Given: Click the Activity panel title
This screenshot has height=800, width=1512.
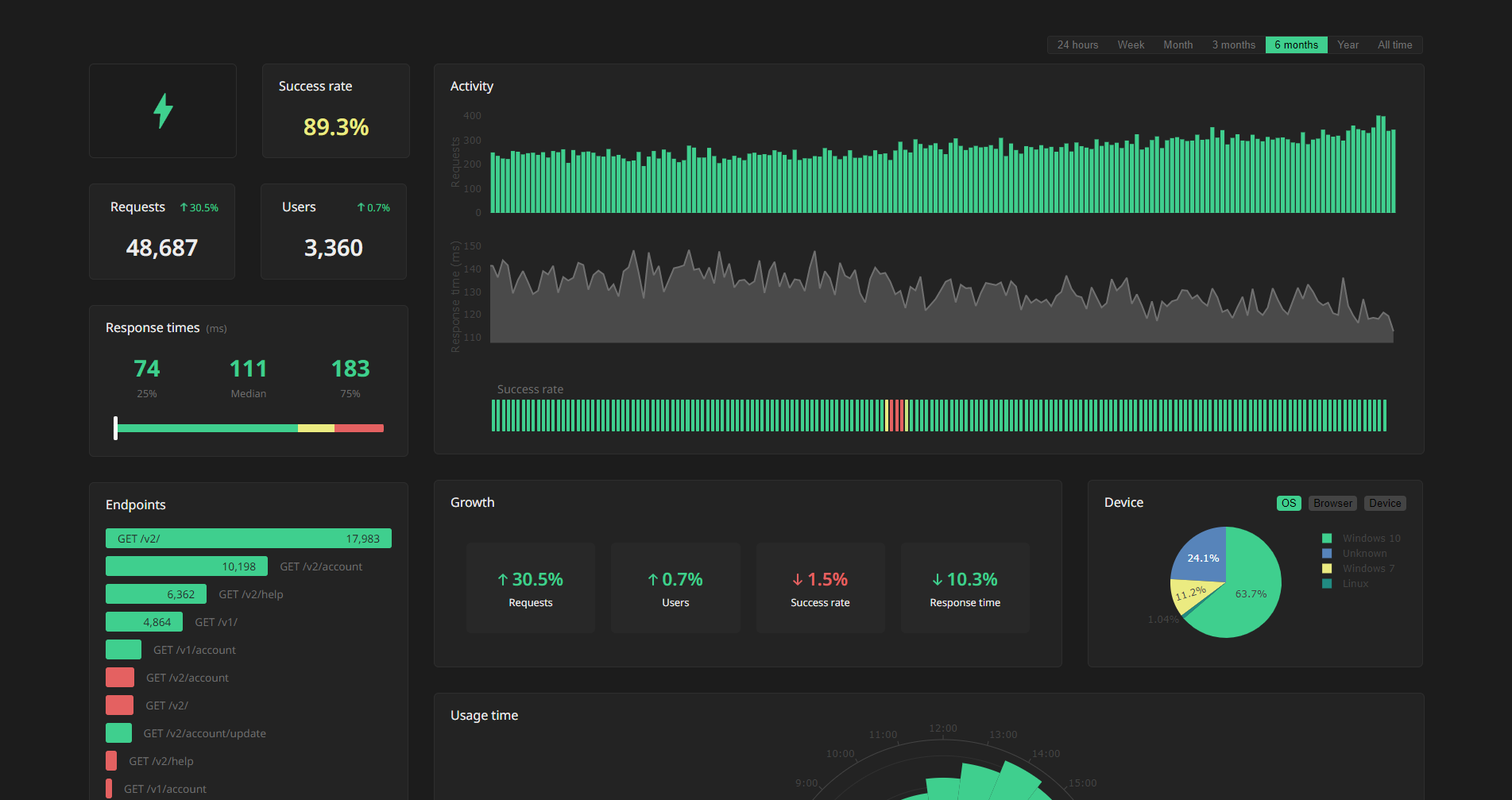Looking at the screenshot, I should coord(472,86).
